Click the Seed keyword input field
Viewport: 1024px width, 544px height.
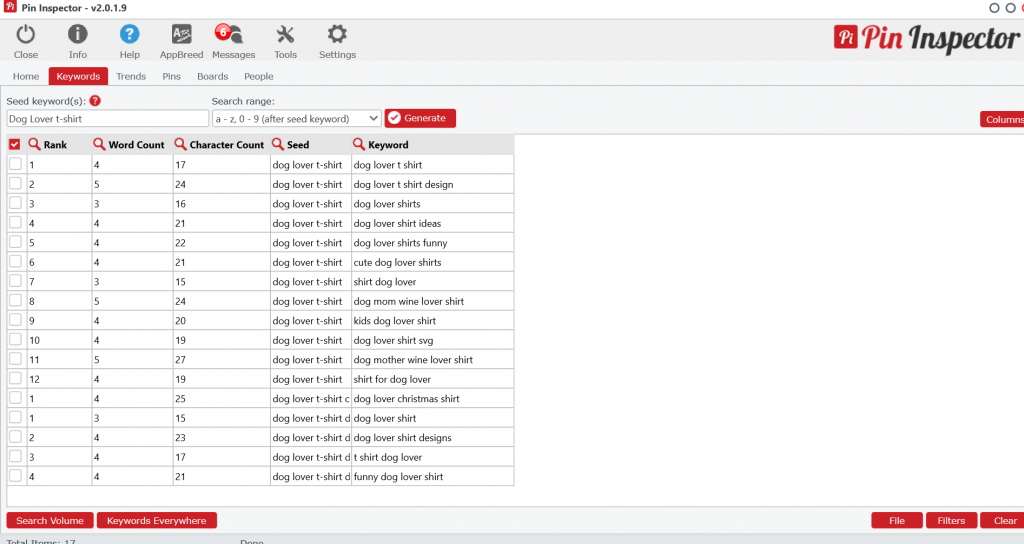[x=107, y=118]
